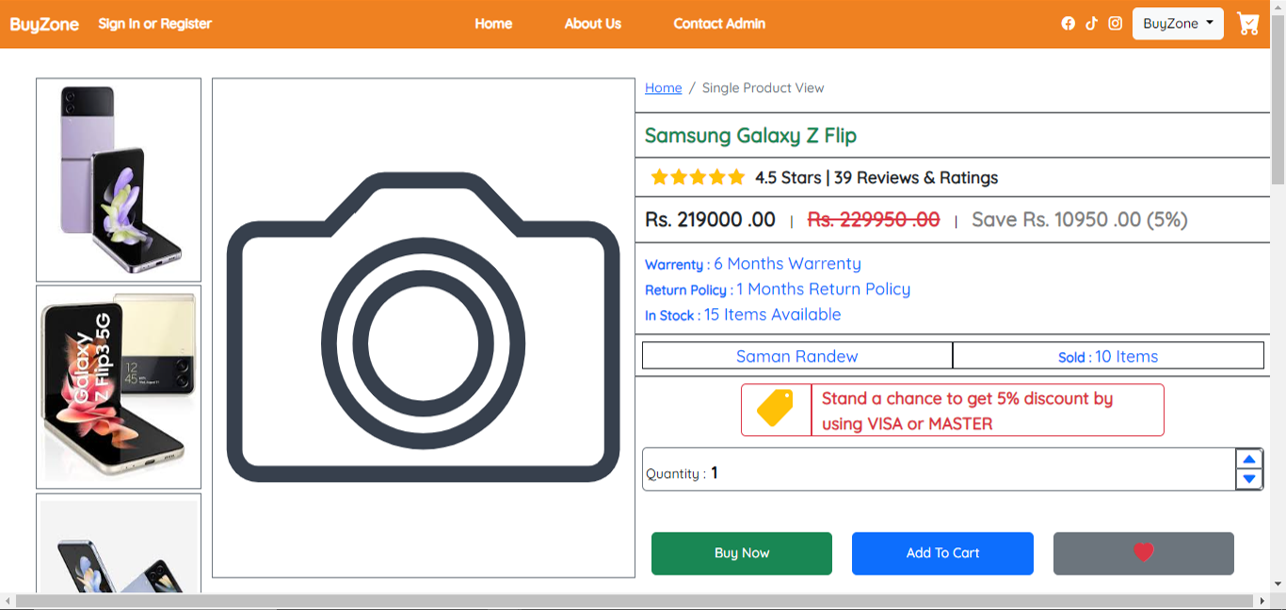Decrease quantity with down arrow

[x=1249, y=479]
